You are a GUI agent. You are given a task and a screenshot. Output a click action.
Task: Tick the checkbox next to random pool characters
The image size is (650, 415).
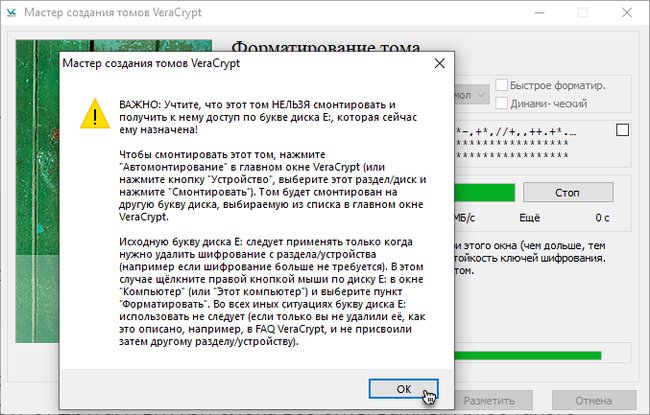[622, 130]
